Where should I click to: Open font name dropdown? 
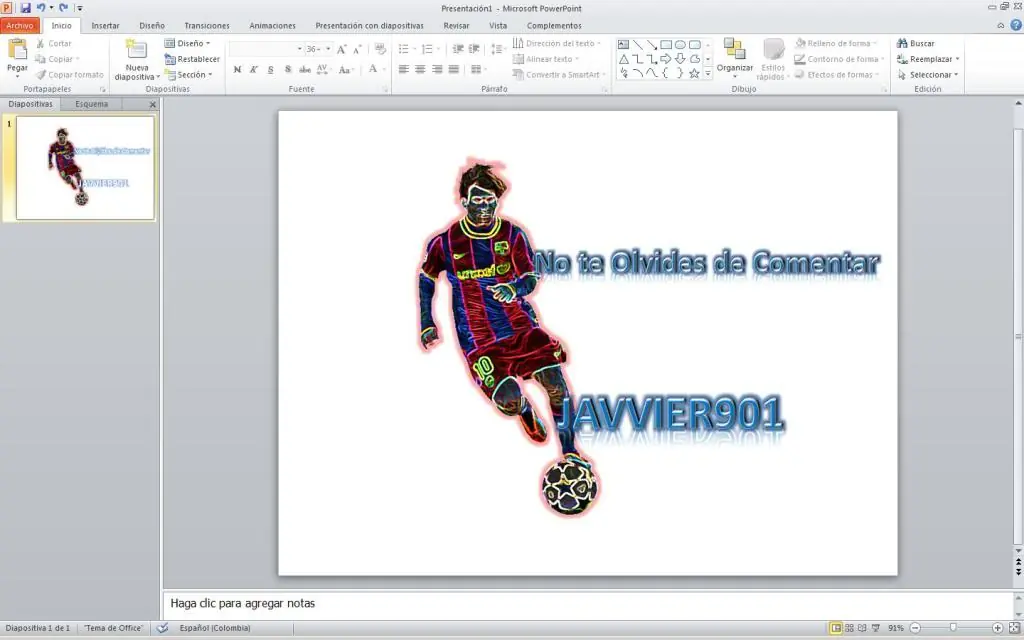pos(300,49)
